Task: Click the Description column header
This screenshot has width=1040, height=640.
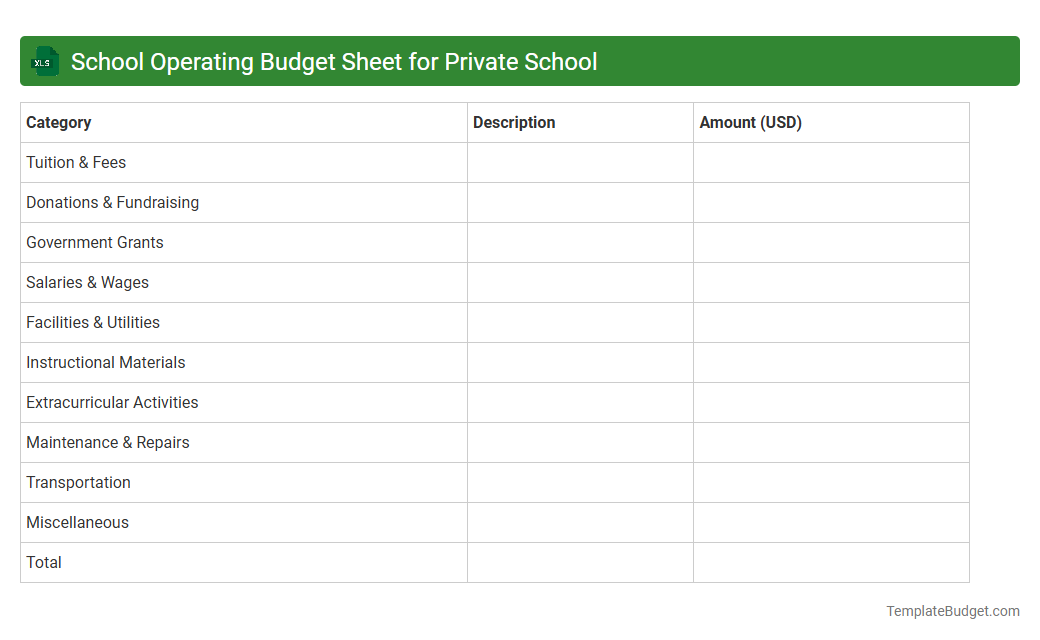Action: [514, 122]
